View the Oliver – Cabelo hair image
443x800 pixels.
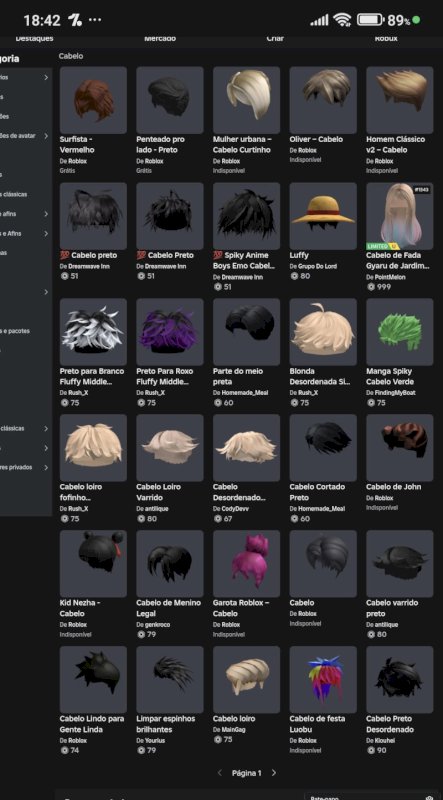pyautogui.click(x=323, y=100)
